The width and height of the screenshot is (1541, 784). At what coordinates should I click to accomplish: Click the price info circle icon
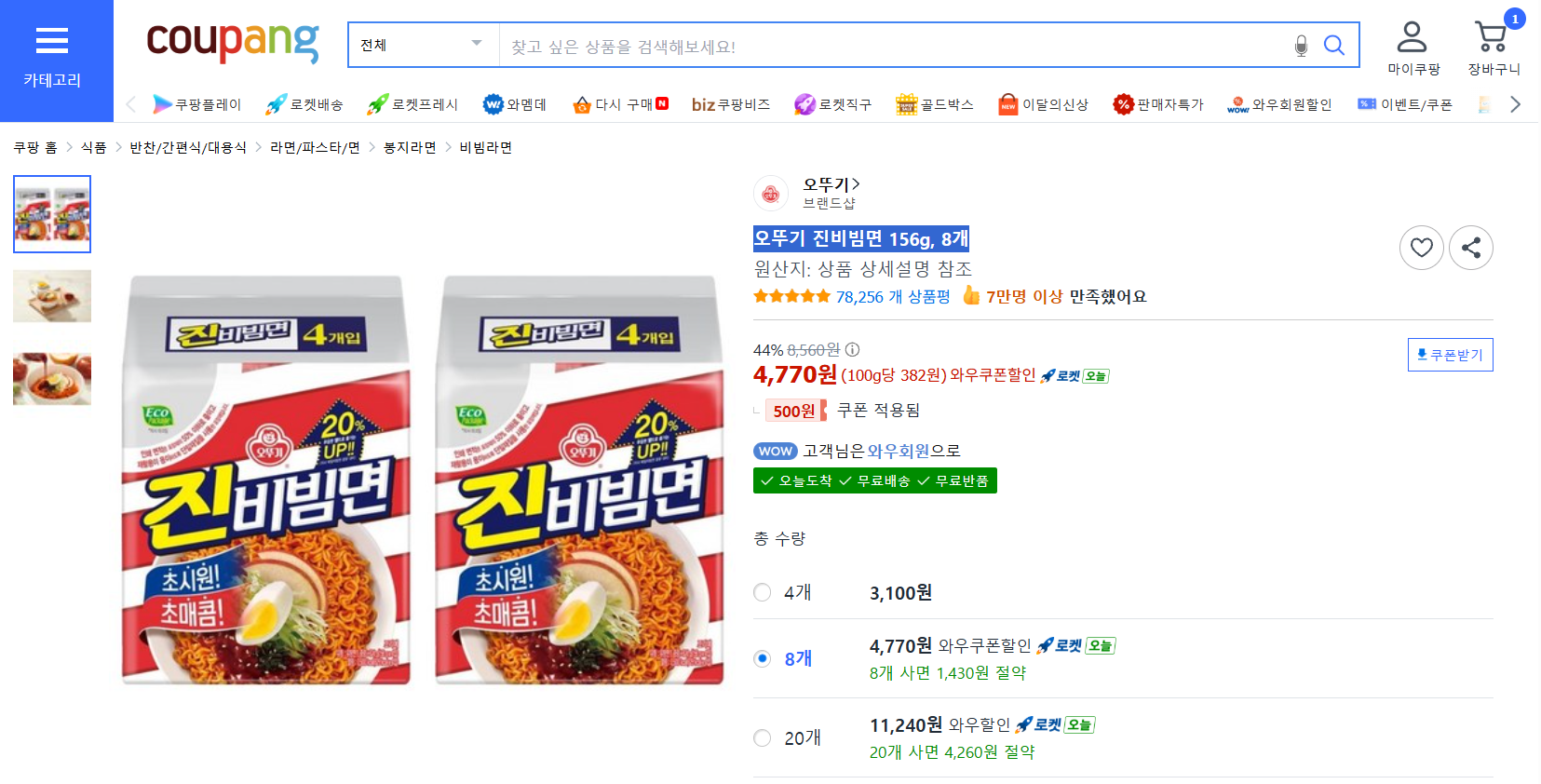852,350
